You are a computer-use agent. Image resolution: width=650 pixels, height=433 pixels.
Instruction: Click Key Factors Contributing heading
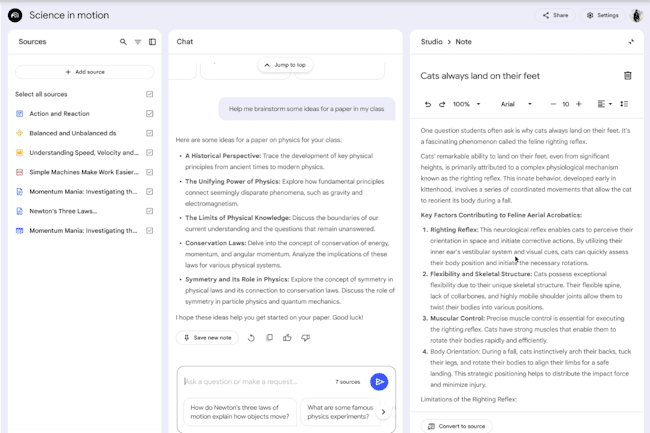pyautogui.click(x=501, y=215)
